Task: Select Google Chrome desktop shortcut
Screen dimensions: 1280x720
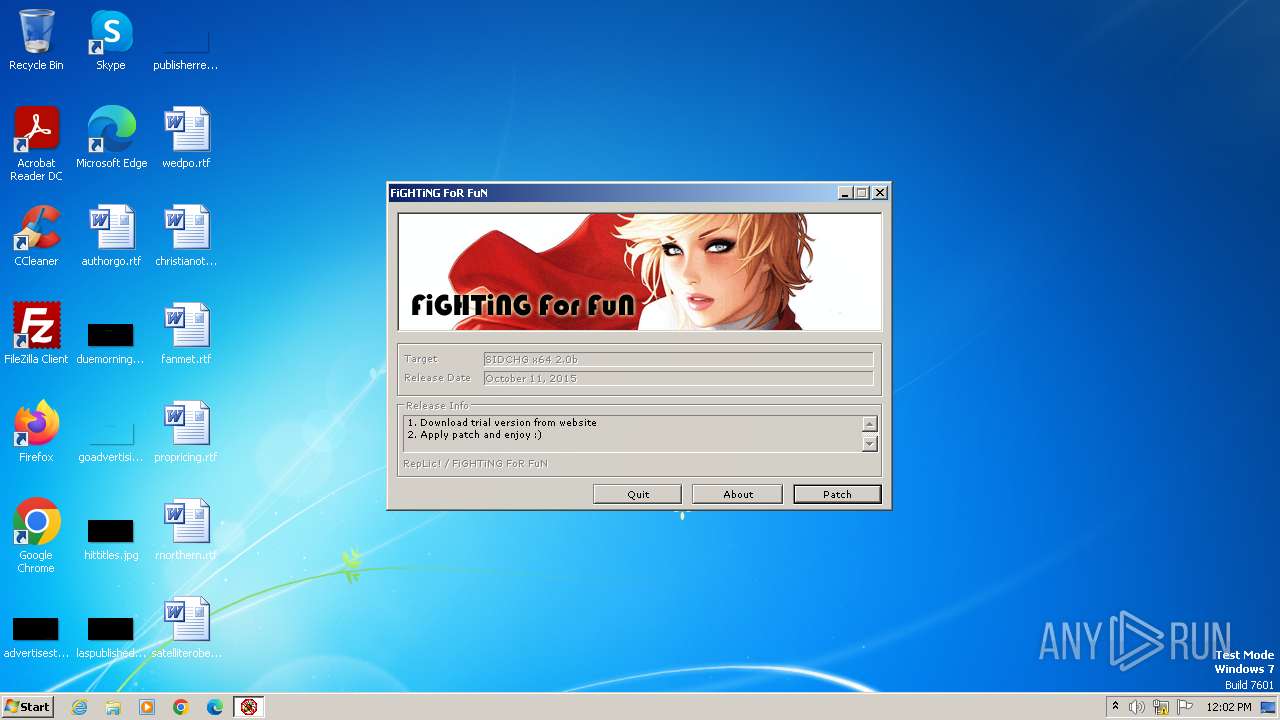Action: [36, 536]
